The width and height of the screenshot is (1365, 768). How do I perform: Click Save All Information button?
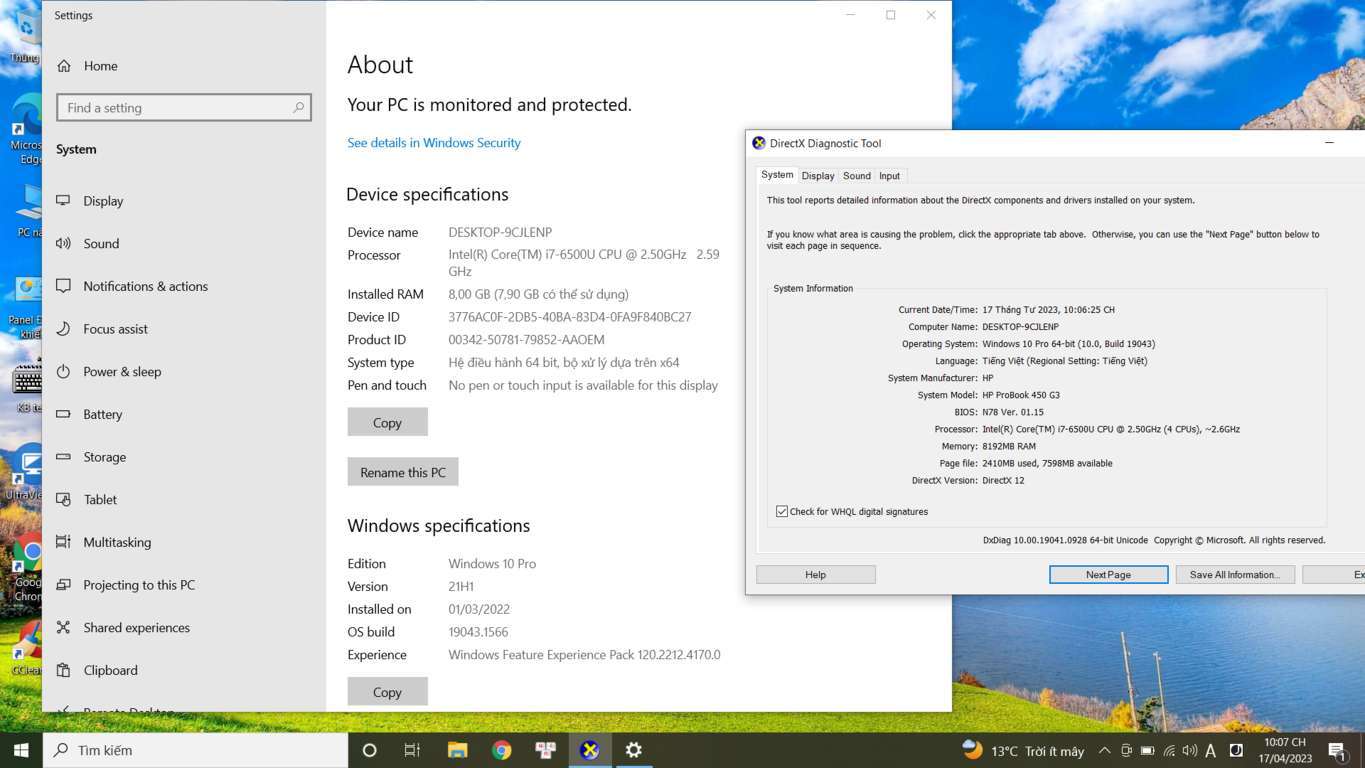[1235, 575]
